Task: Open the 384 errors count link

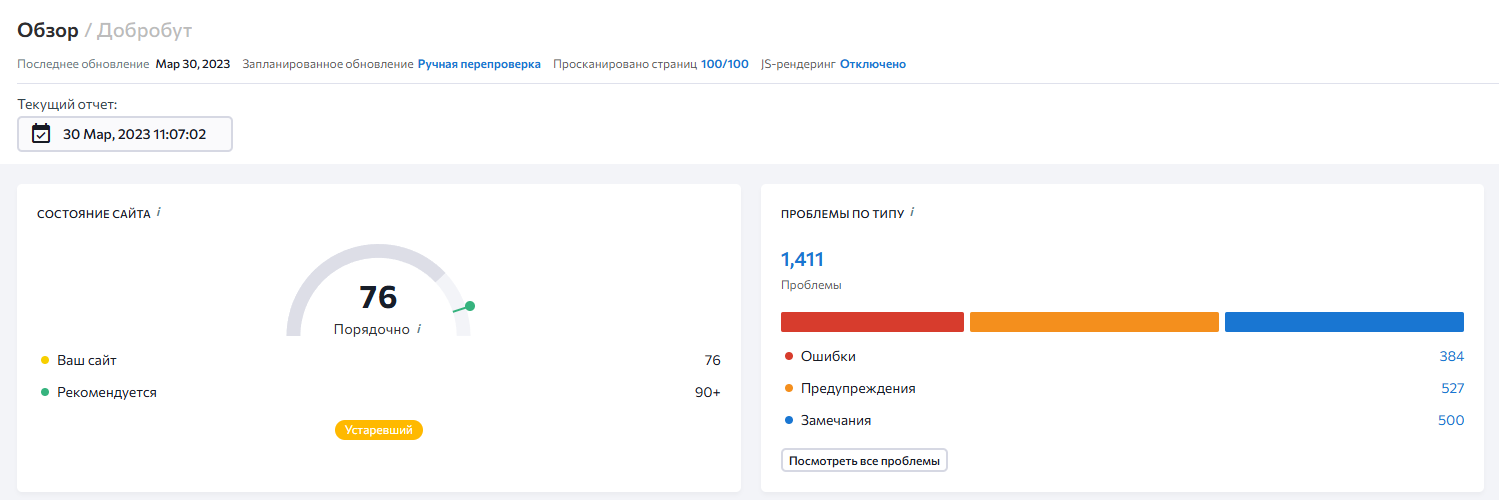Action: pos(1451,357)
